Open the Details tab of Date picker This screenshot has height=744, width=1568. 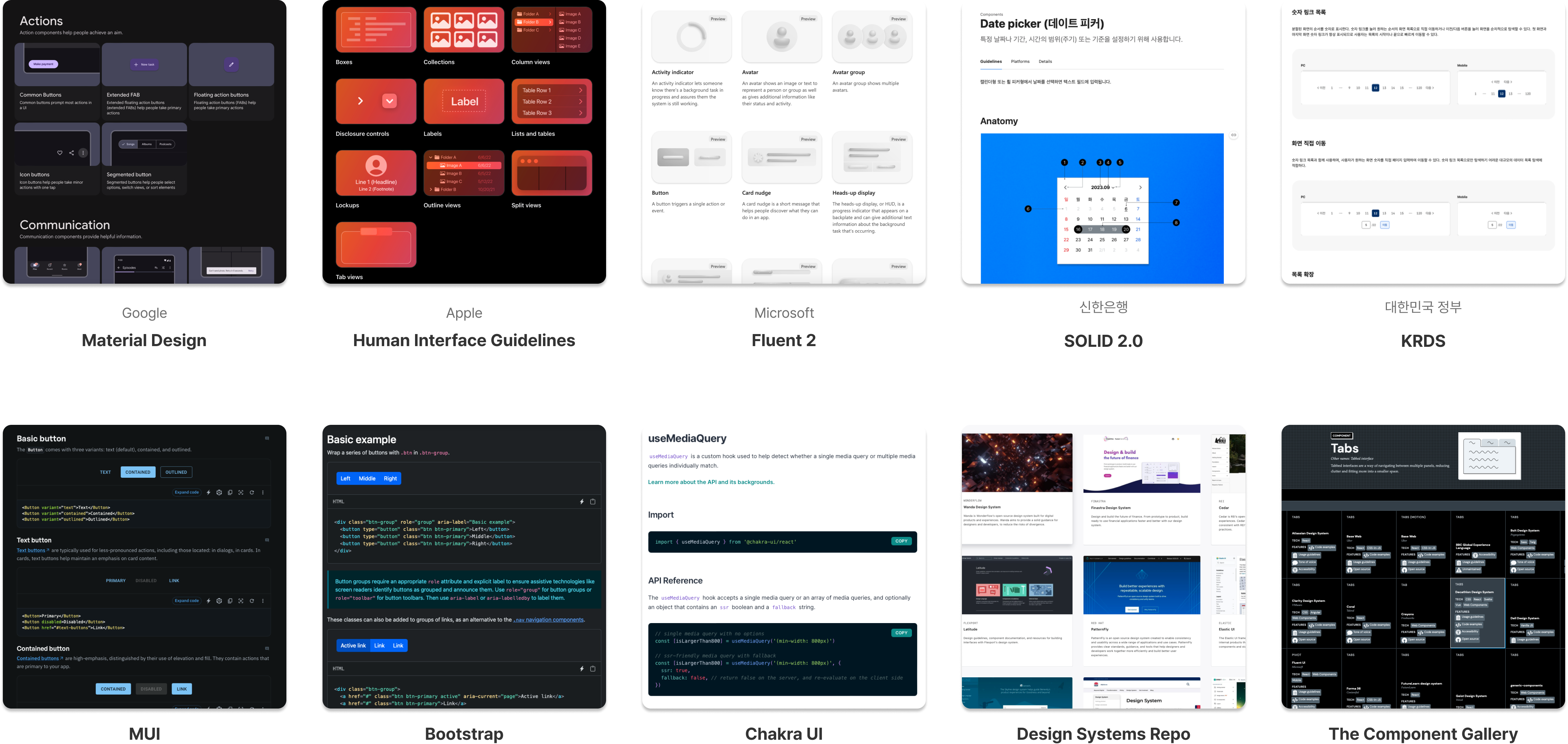point(1045,61)
